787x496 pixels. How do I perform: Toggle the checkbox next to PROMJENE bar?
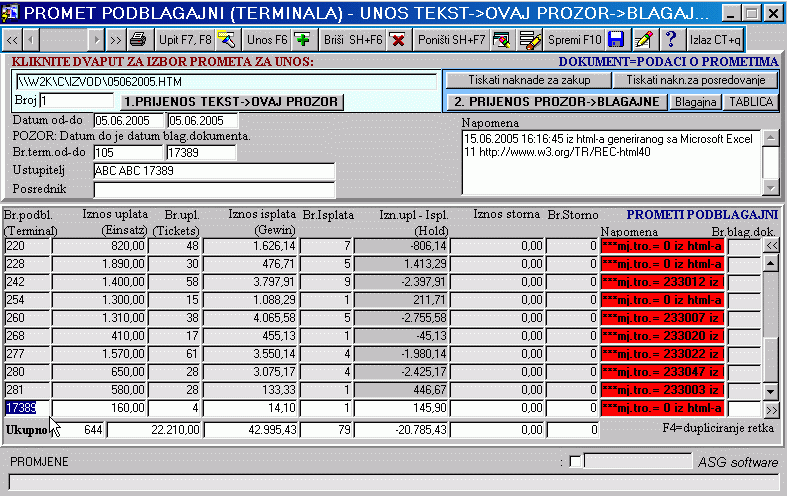pyautogui.click(x=575, y=461)
